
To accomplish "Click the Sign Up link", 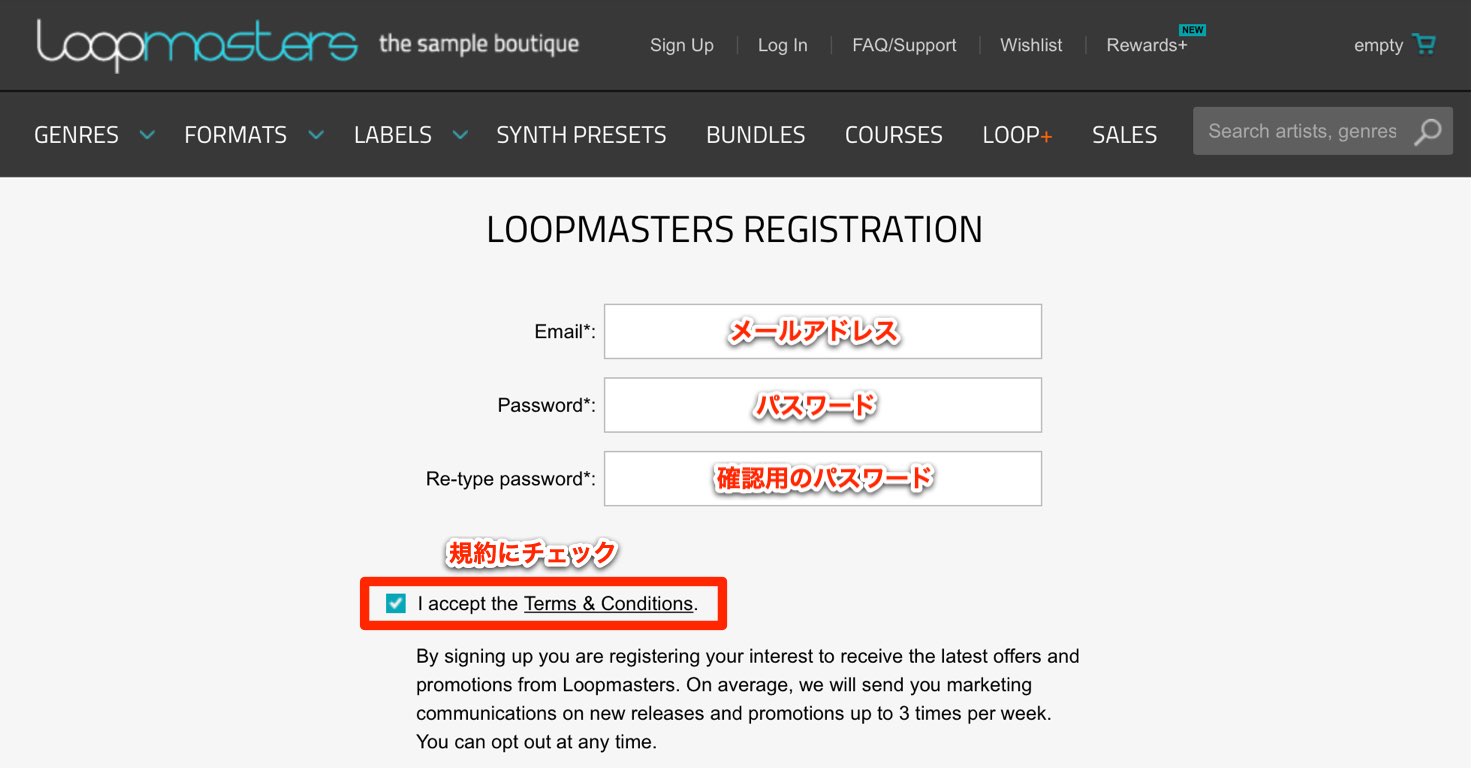I will 682,45.
